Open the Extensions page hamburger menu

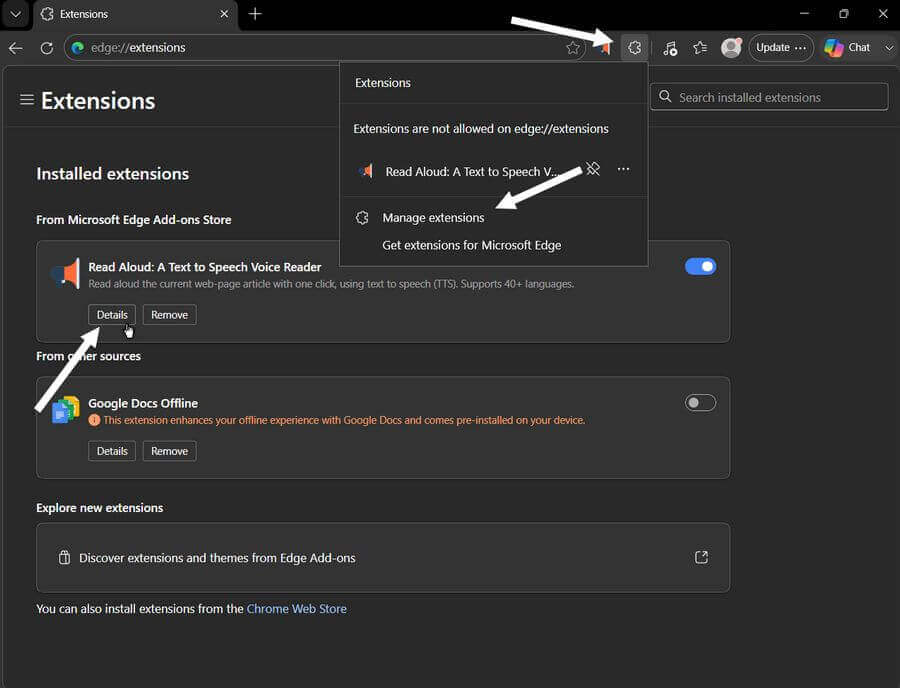(26, 100)
